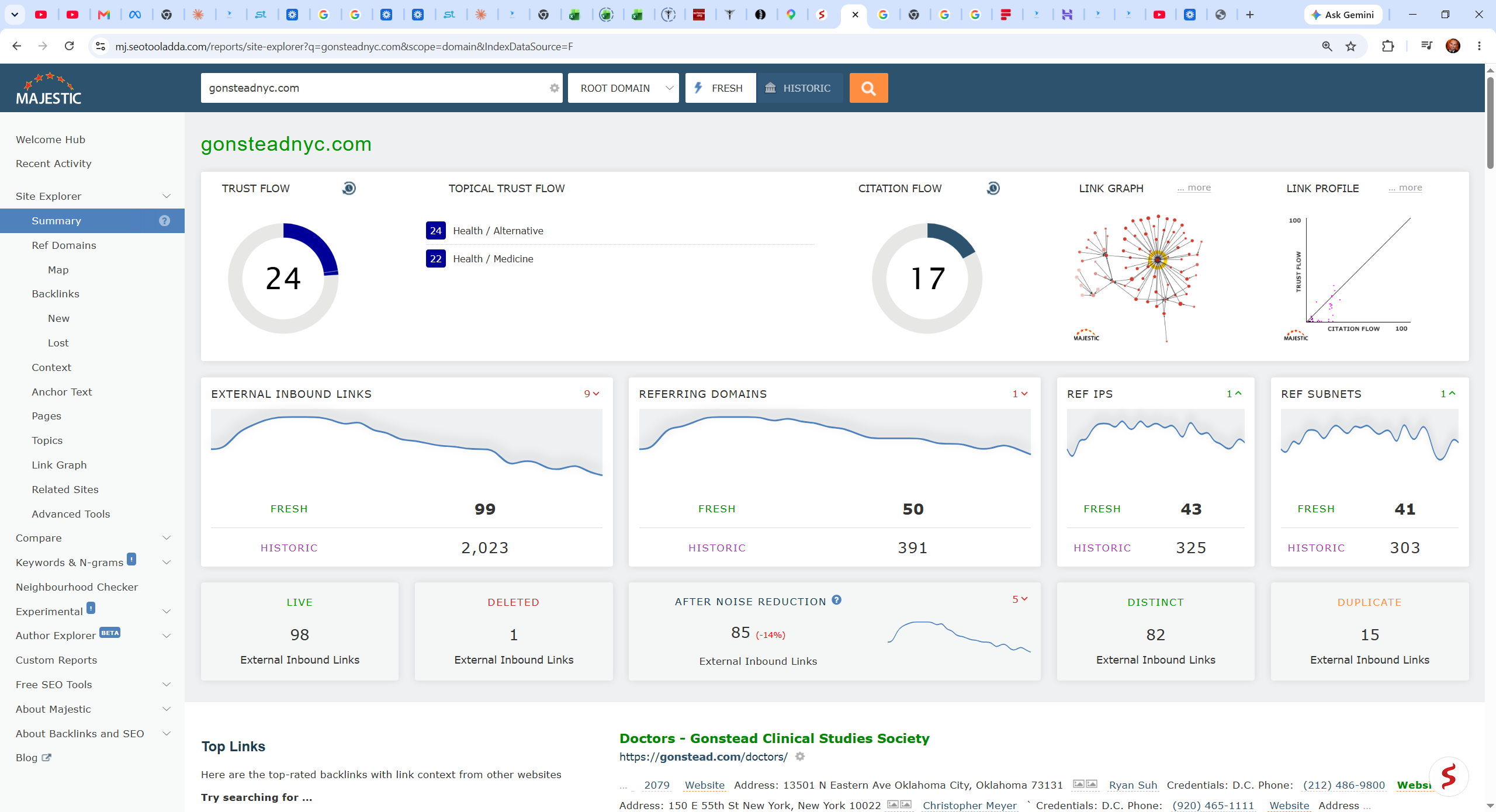
Task: Click more link beside Link Graph
Action: click(1194, 188)
